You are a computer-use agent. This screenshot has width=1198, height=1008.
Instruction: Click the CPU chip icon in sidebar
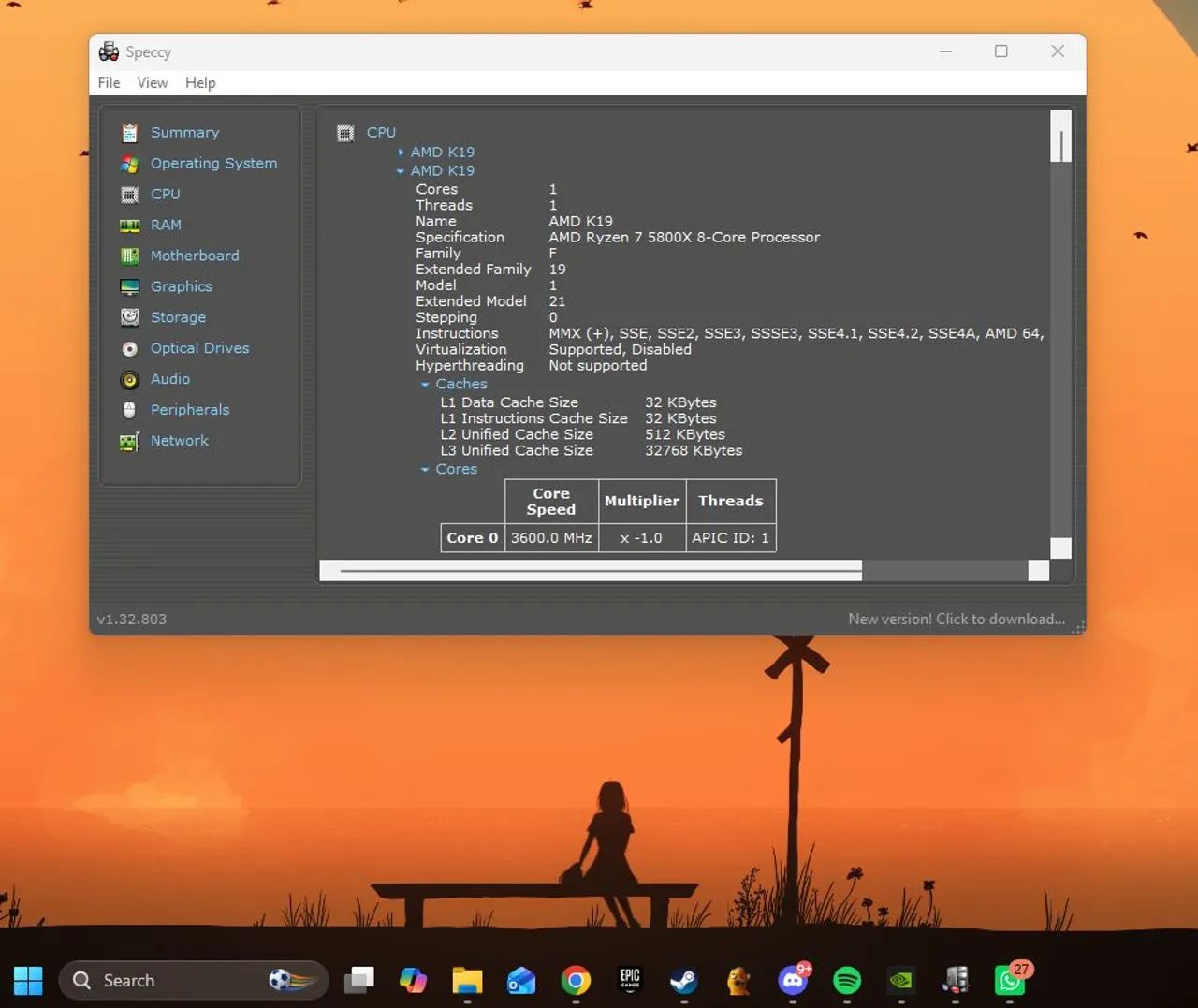130,195
